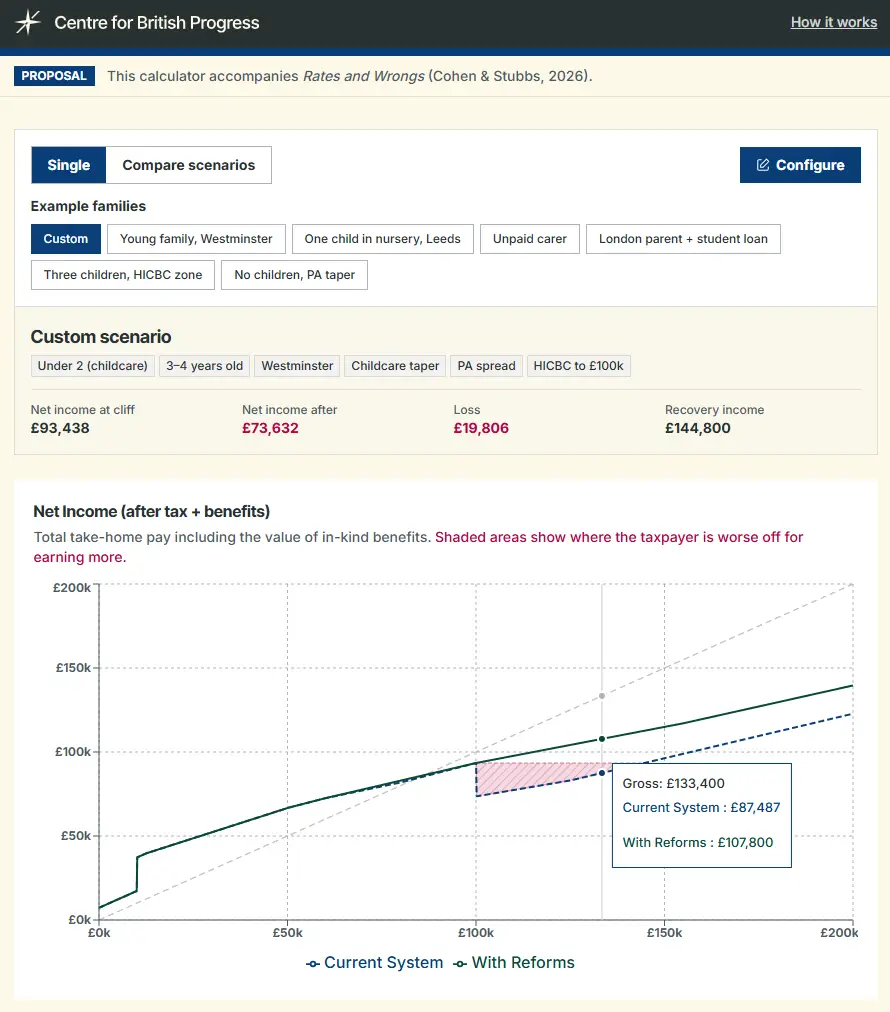Click the PROPOSAL badge
The height and width of the screenshot is (1012, 890).
[x=54, y=76]
